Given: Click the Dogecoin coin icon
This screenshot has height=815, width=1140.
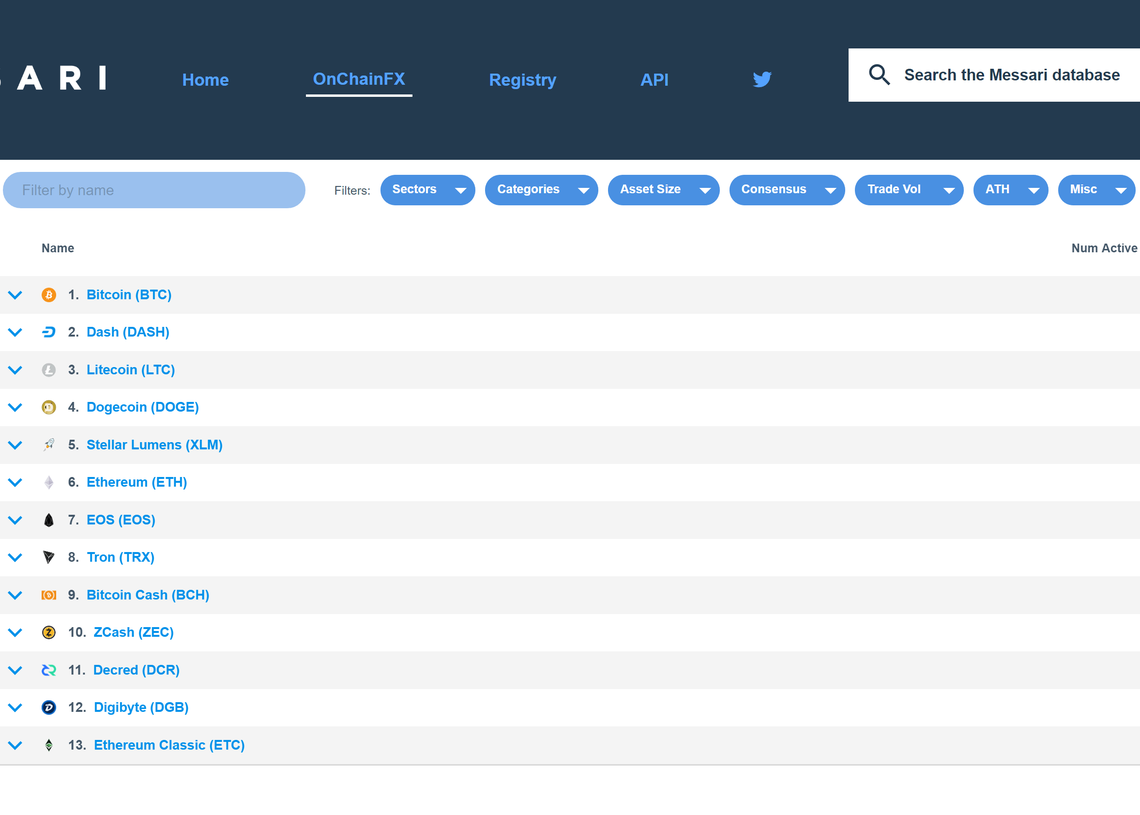Looking at the screenshot, I should 49,407.
